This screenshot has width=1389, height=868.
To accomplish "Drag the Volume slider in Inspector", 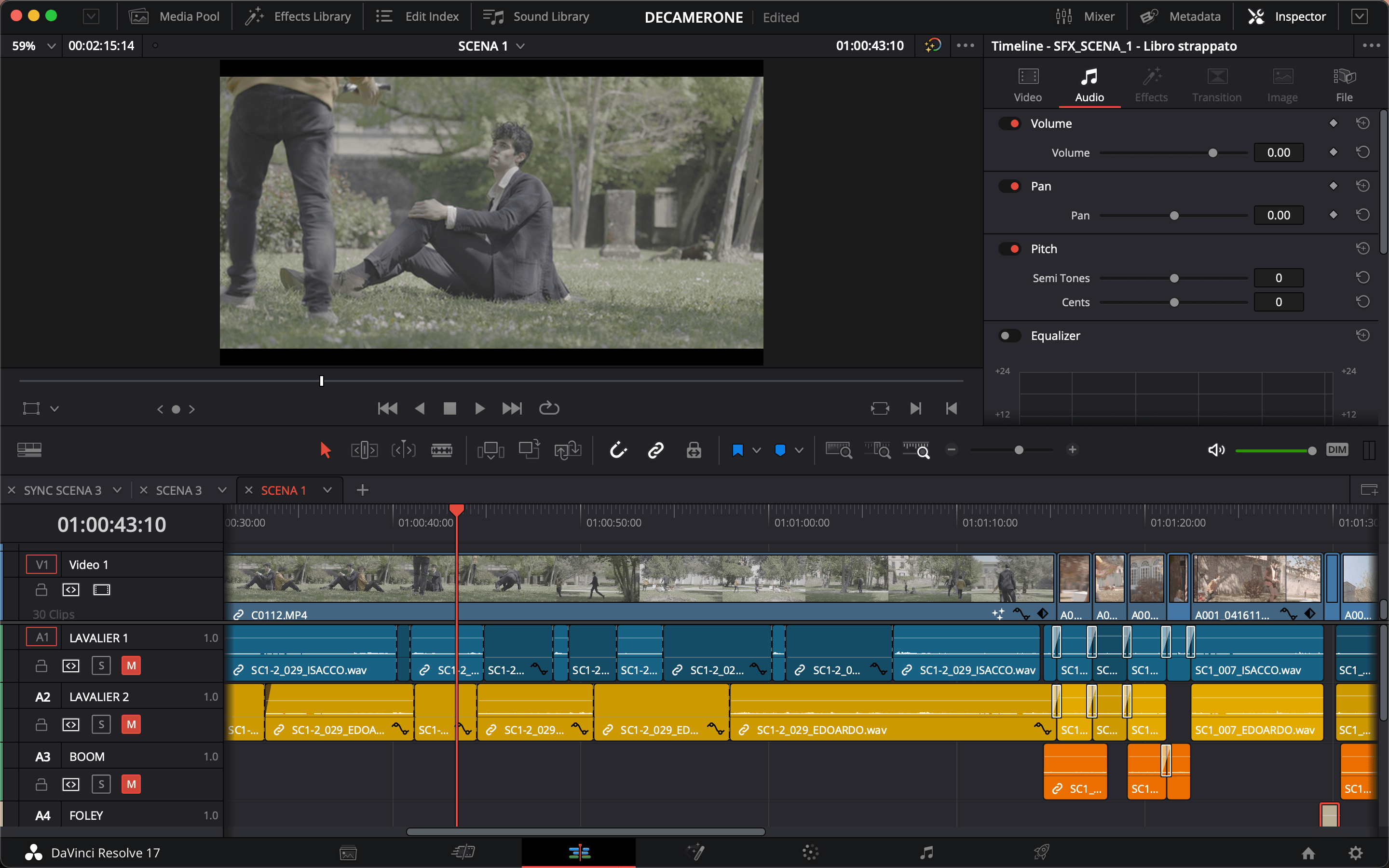I will 1213,152.
